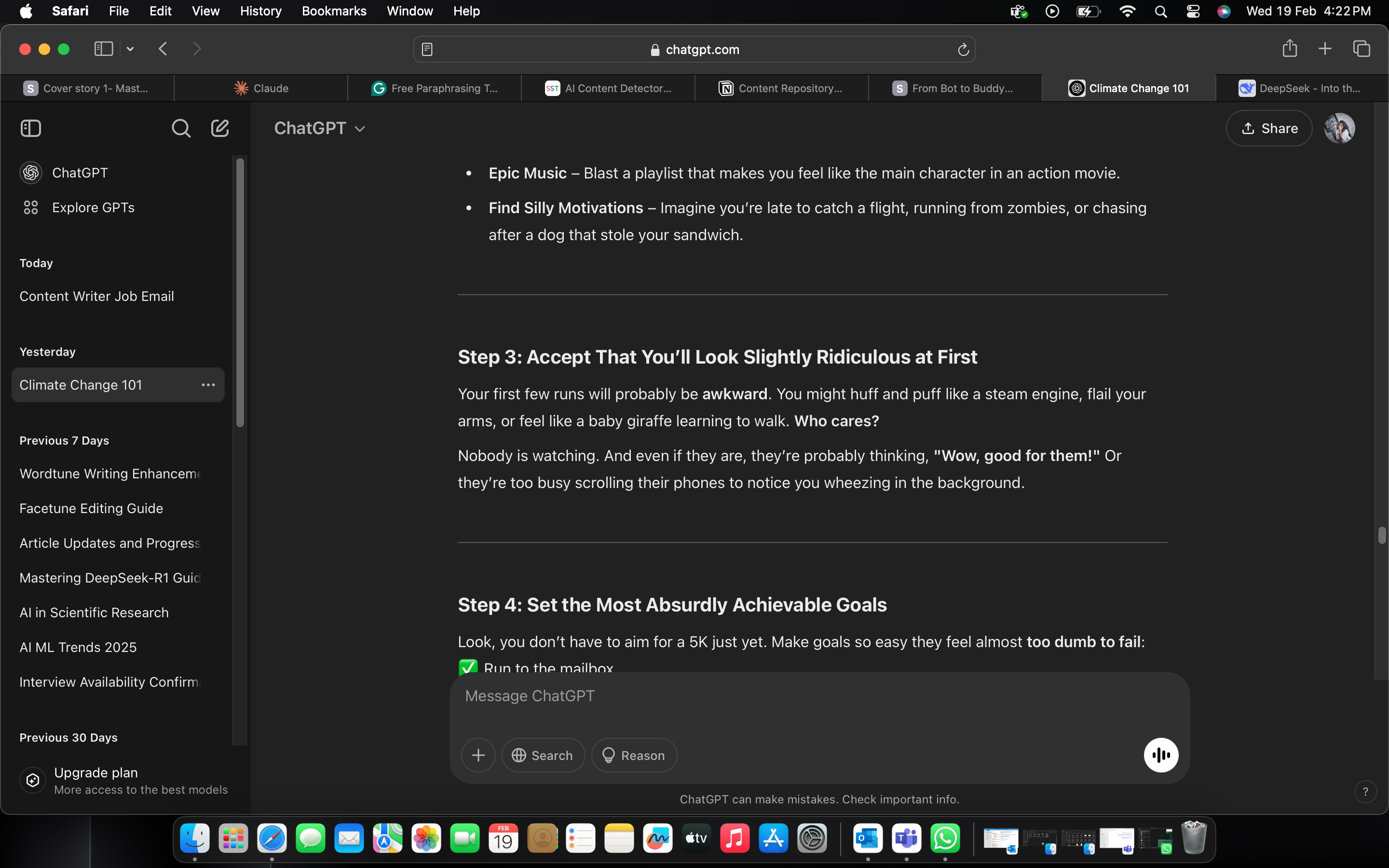Click the attach plus button in message box

click(478, 755)
